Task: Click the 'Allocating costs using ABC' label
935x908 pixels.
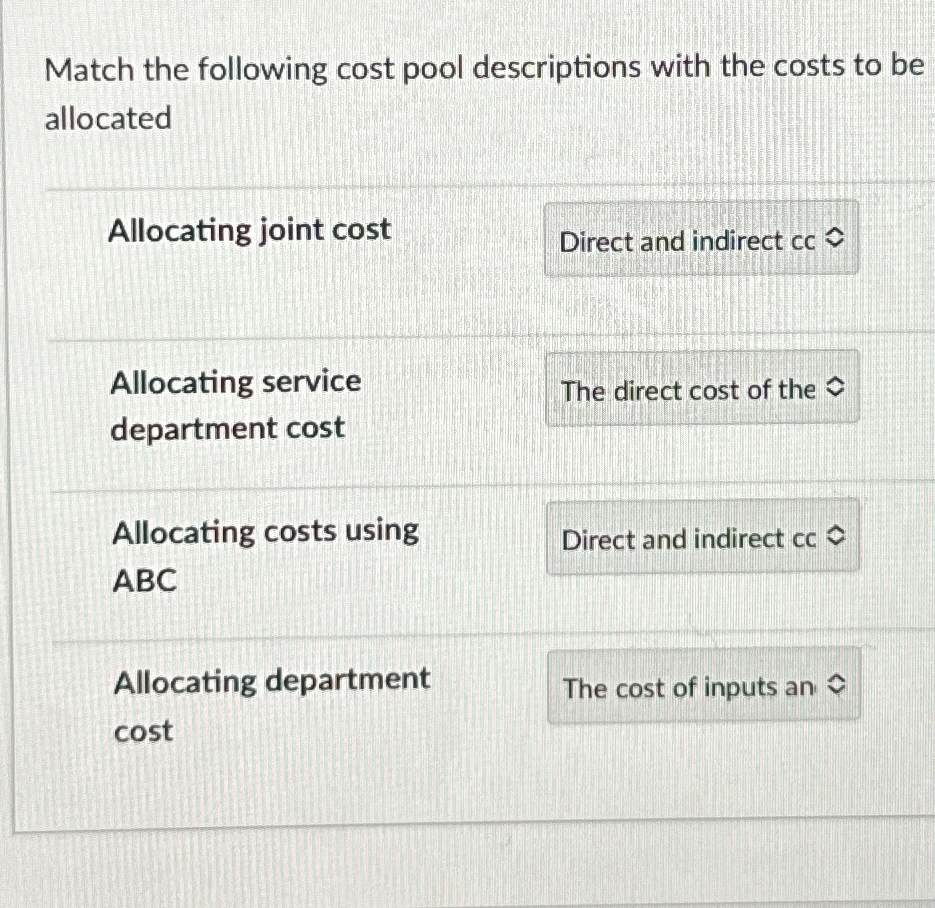Action: click(x=265, y=555)
